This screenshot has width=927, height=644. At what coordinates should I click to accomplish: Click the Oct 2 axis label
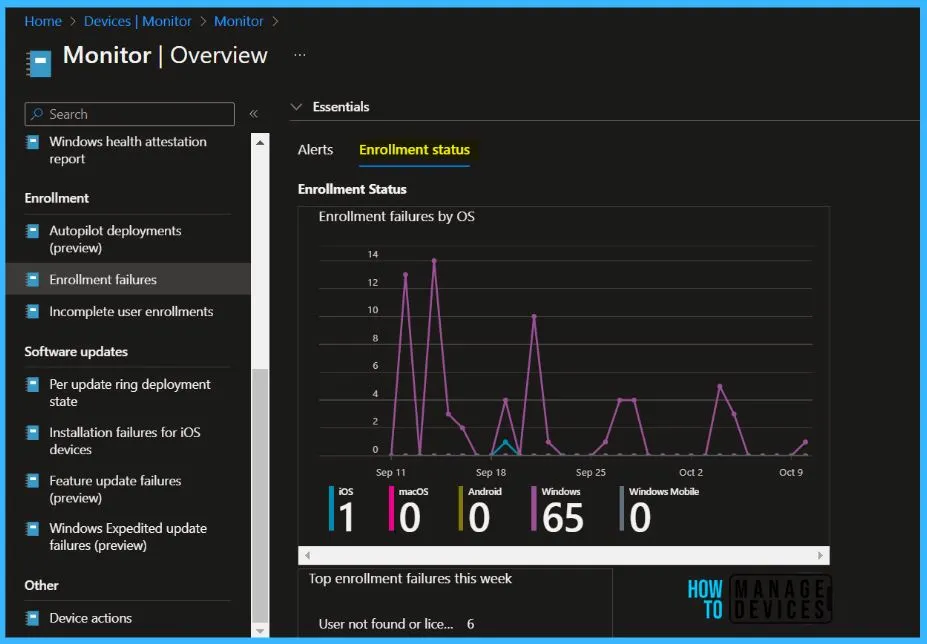(x=691, y=473)
